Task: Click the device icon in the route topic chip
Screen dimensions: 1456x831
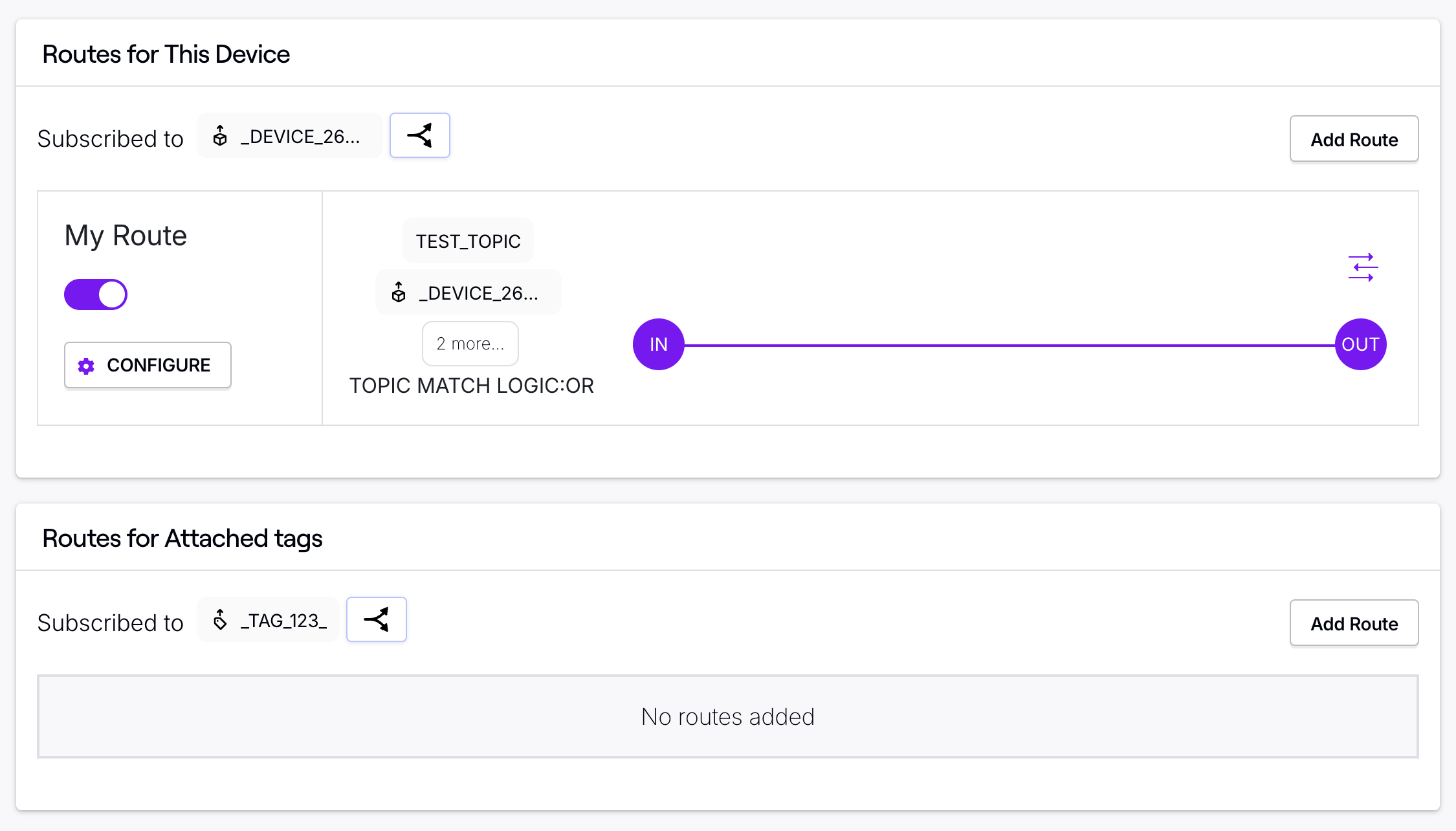Action: click(399, 293)
